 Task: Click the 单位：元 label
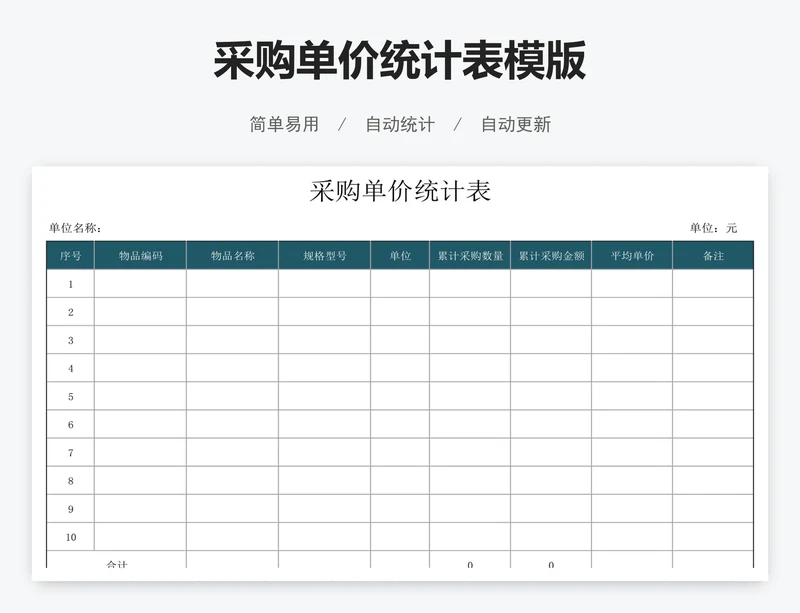[x=713, y=228]
